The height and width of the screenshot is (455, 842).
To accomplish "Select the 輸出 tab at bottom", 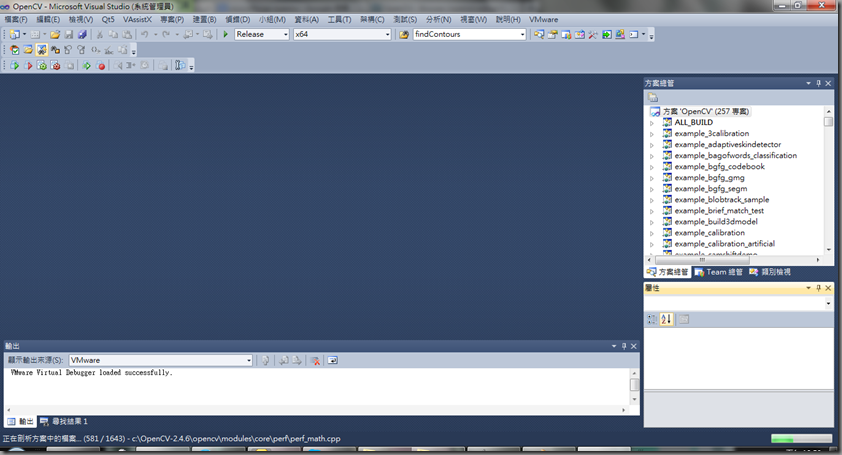I will [20, 422].
